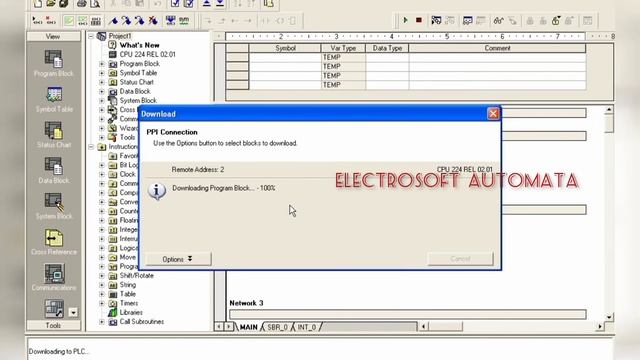The image size is (640, 360).
Task: Go to previous bookmark icon
Action: tap(140, 20)
